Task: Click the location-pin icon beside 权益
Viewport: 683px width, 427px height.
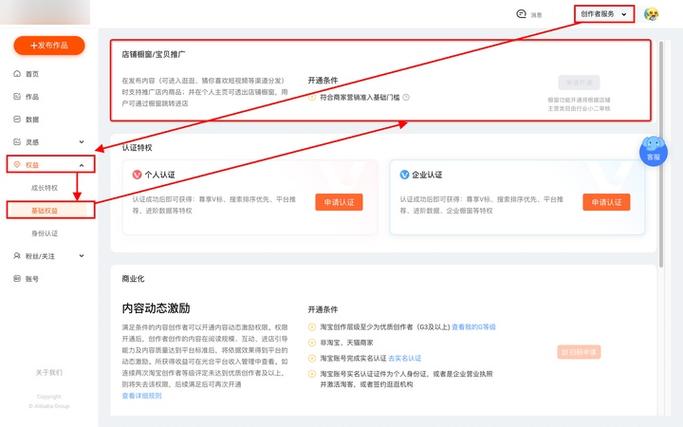Action: tap(17, 164)
